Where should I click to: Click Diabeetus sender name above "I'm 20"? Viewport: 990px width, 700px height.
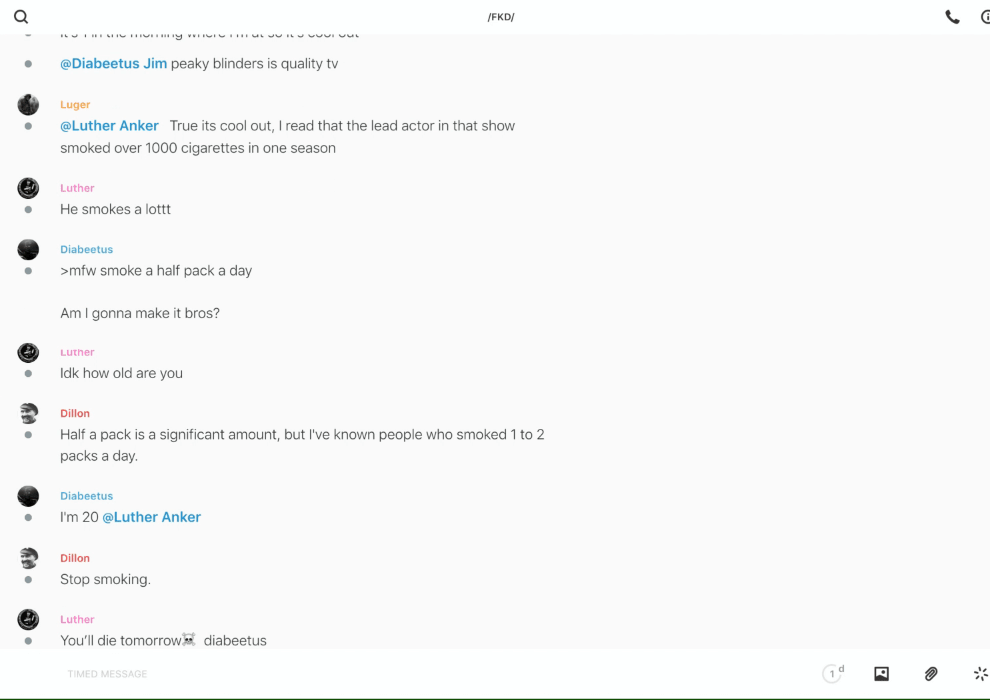(86, 496)
